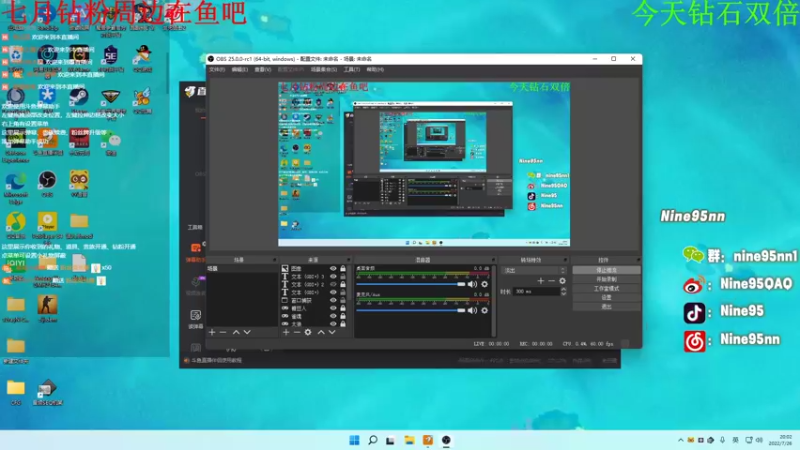Image resolution: width=800 pixels, height=450 pixels.
Task: Undock the 混音器 panel via its header icon
Action: point(493,260)
